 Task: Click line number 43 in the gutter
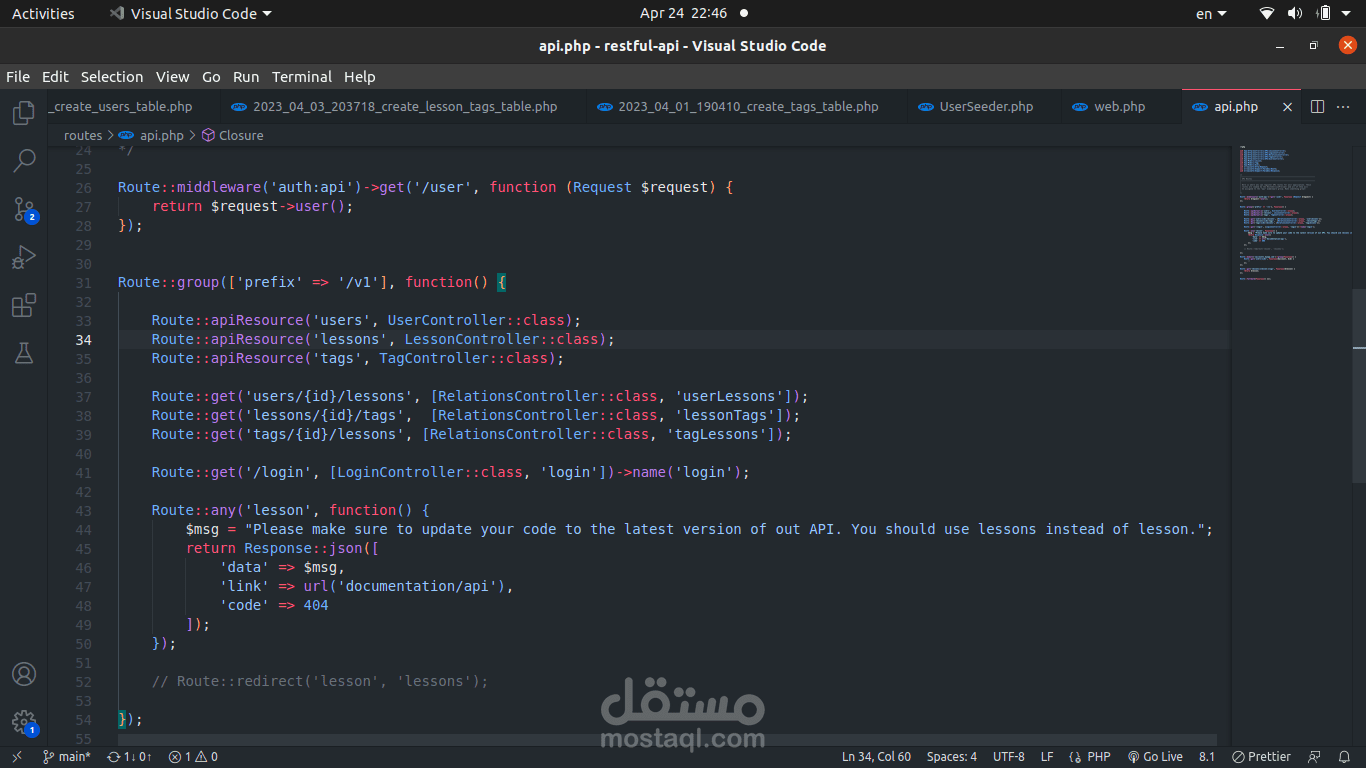click(83, 510)
